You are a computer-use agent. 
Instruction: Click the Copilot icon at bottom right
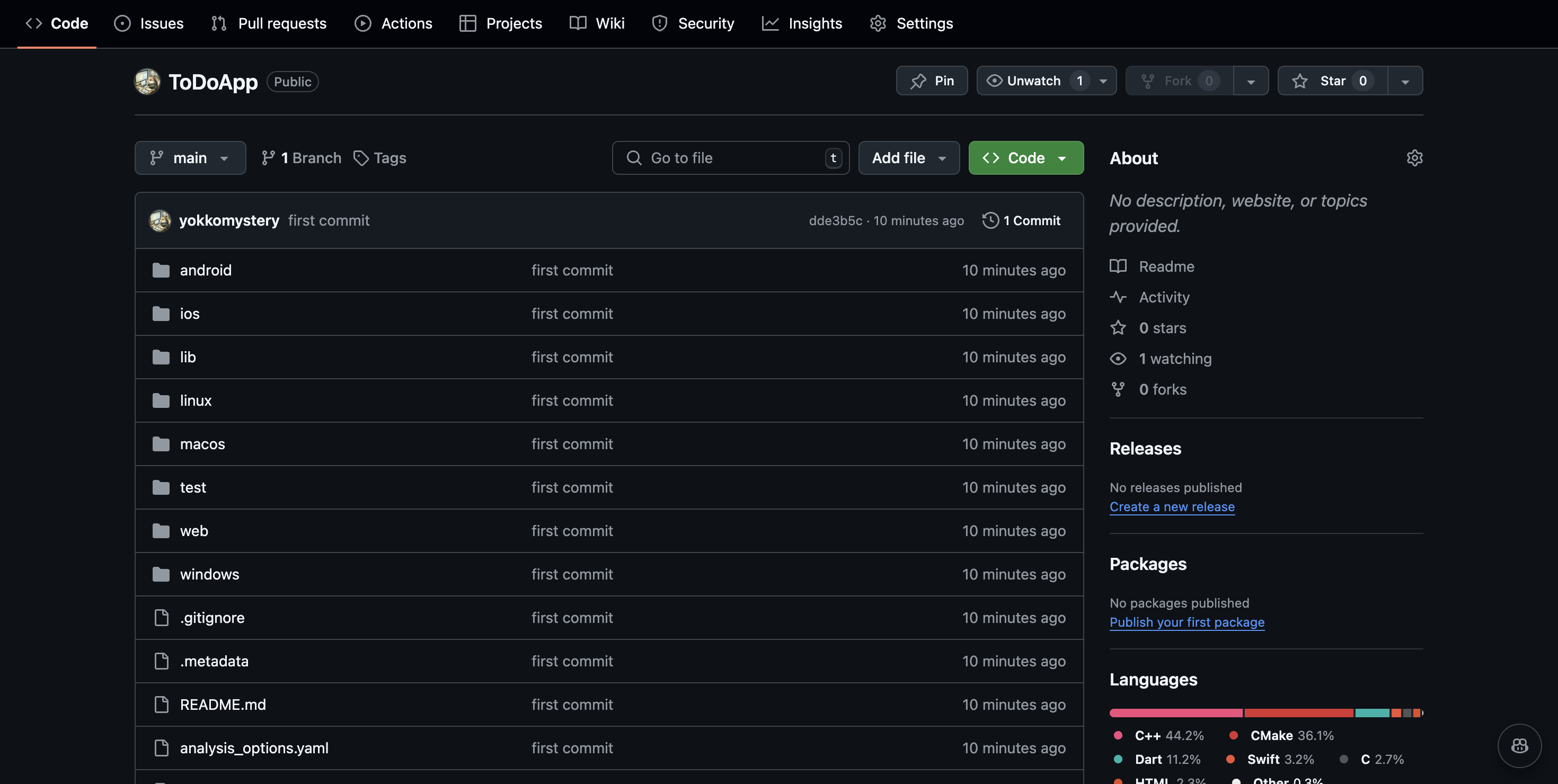[1519, 745]
